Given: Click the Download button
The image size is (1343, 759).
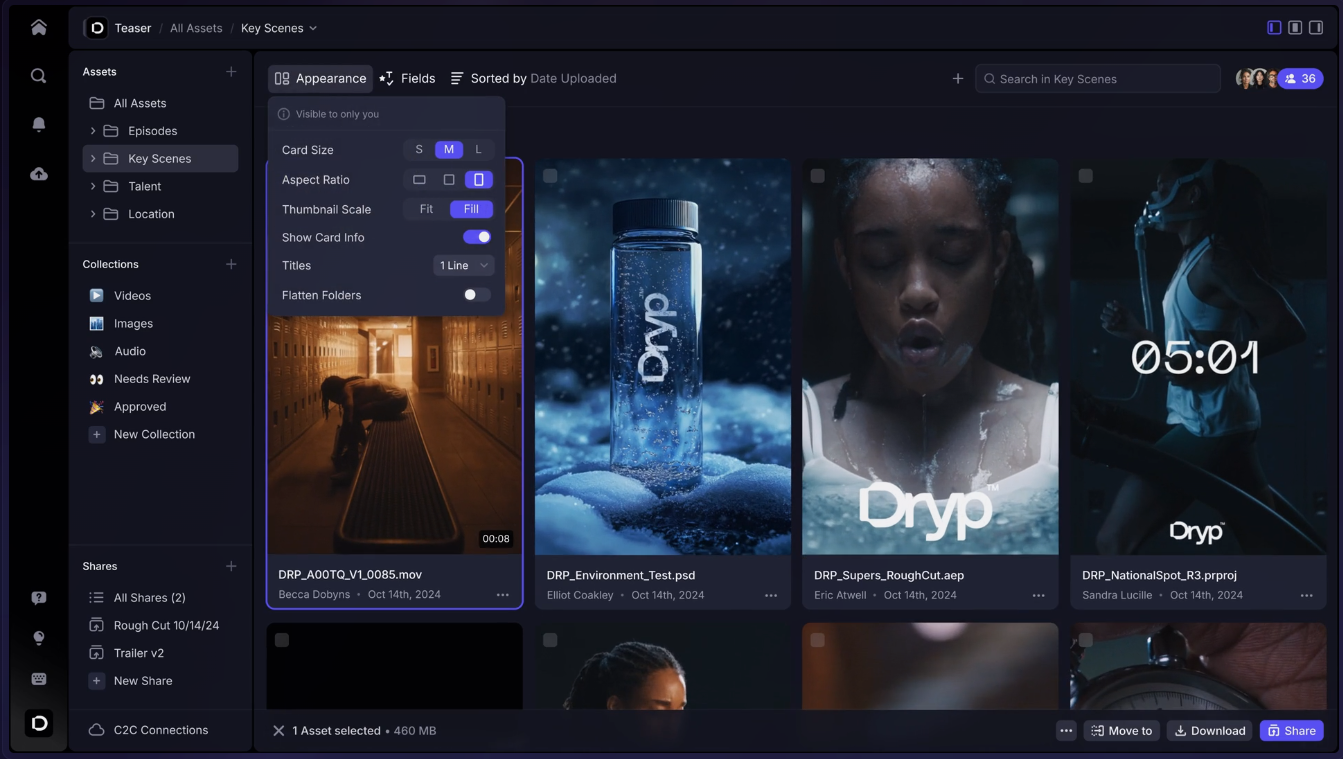Looking at the screenshot, I should pos(1210,731).
